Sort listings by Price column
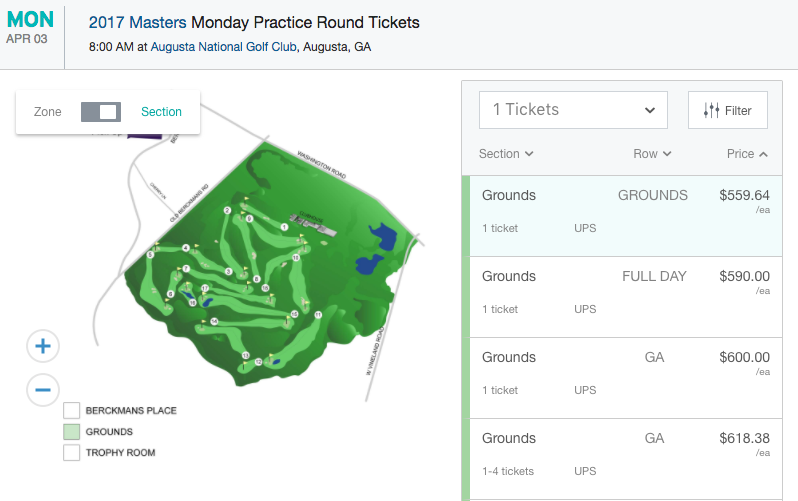 [747, 154]
